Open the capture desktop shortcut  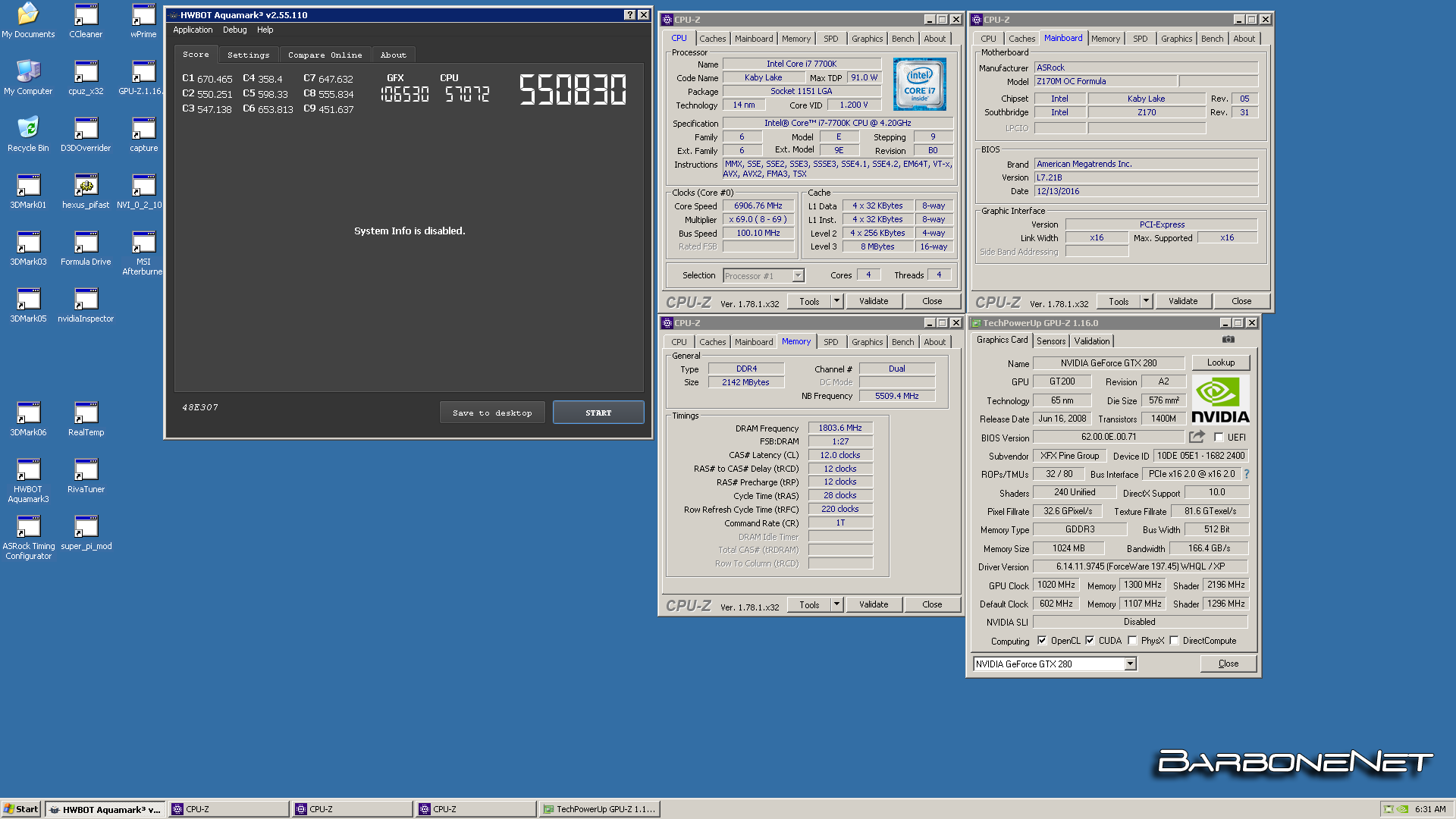[143, 134]
